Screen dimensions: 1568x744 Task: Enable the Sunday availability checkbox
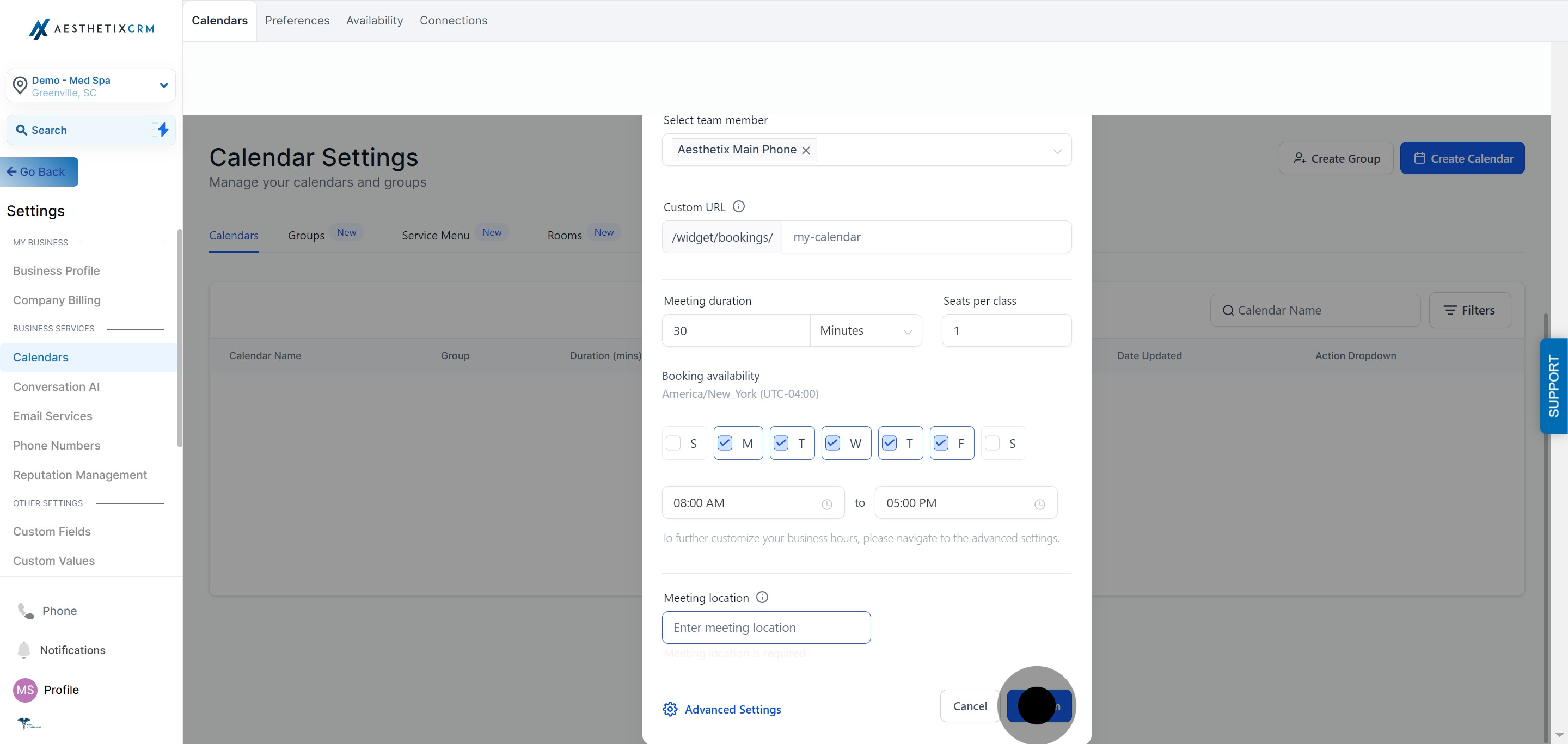coord(673,443)
